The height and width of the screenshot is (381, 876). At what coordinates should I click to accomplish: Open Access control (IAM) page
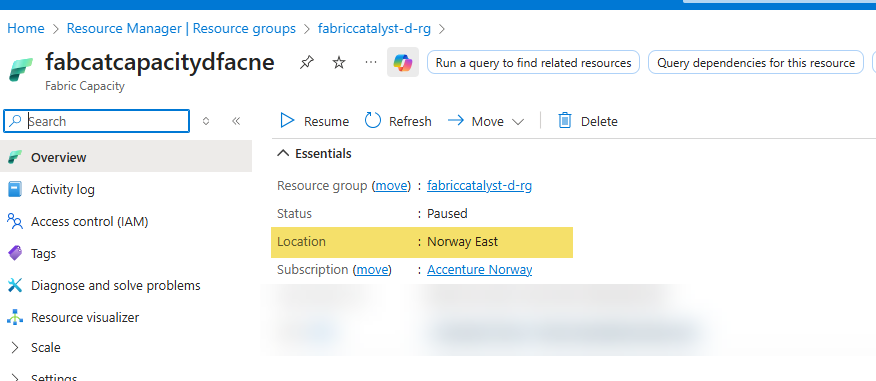pos(126,221)
